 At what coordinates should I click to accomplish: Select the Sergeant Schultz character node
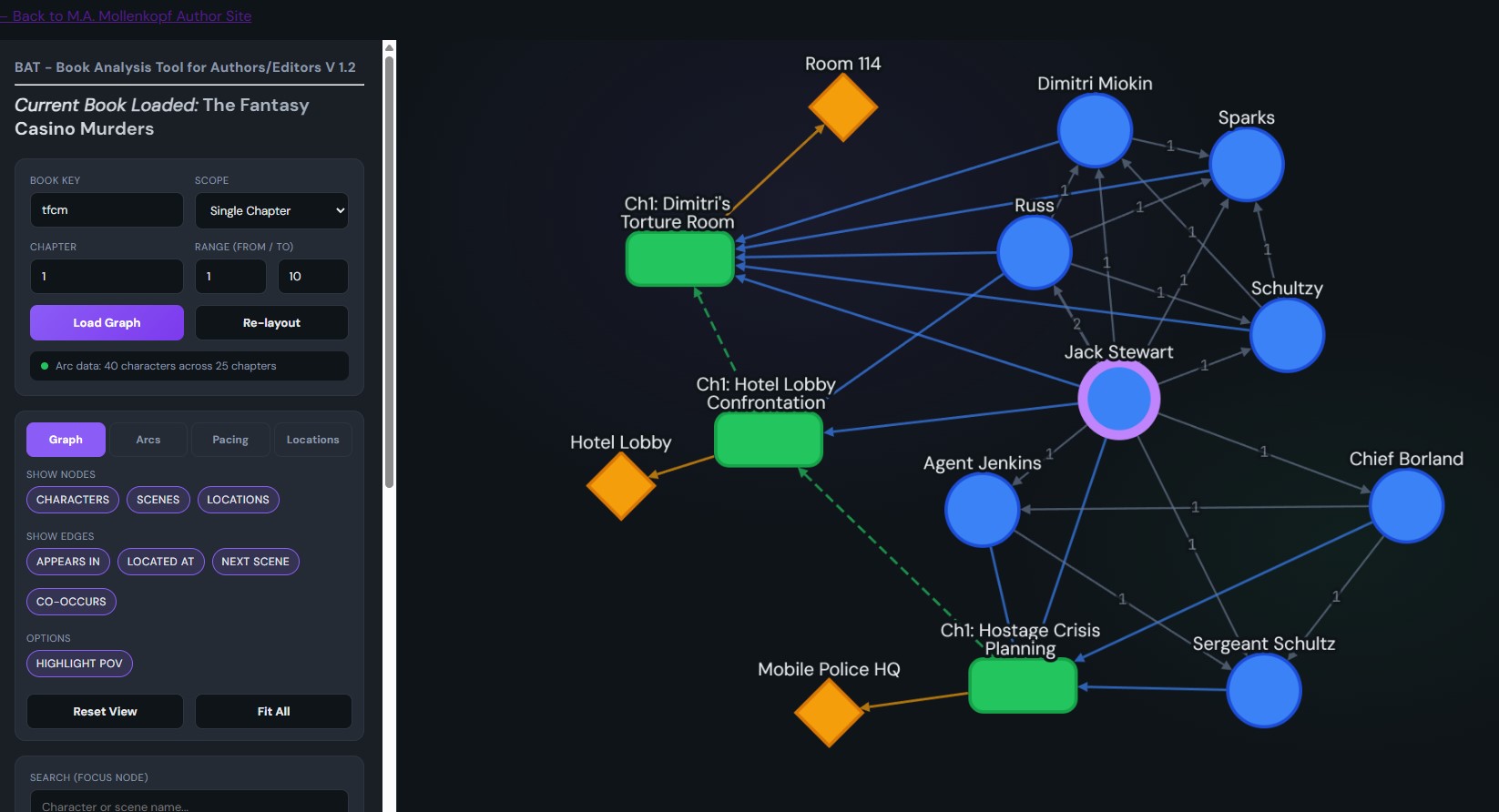(1263, 690)
